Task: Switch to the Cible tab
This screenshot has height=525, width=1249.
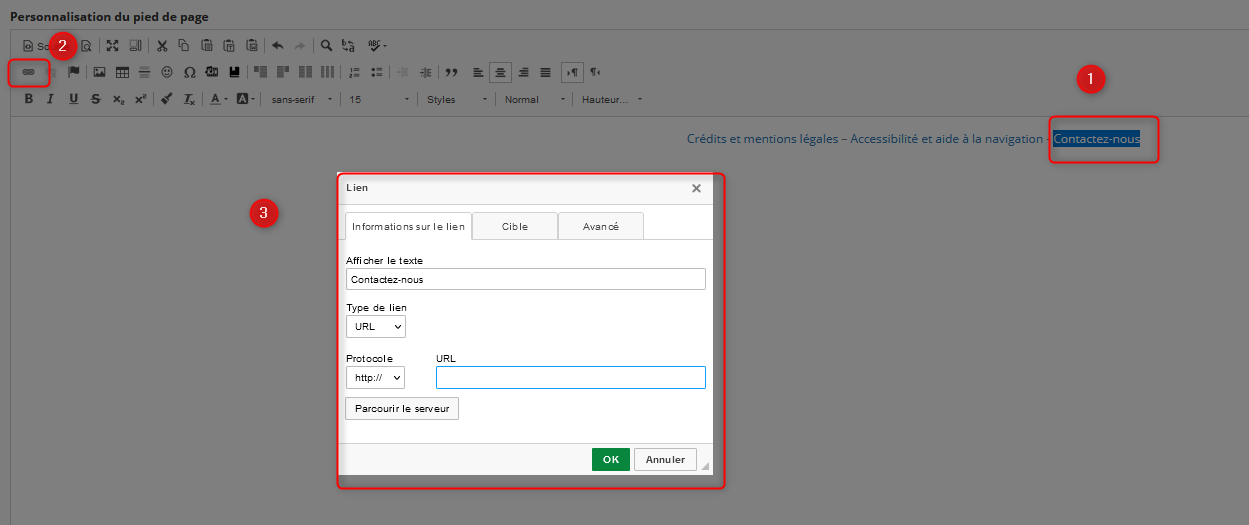Action: tap(514, 226)
